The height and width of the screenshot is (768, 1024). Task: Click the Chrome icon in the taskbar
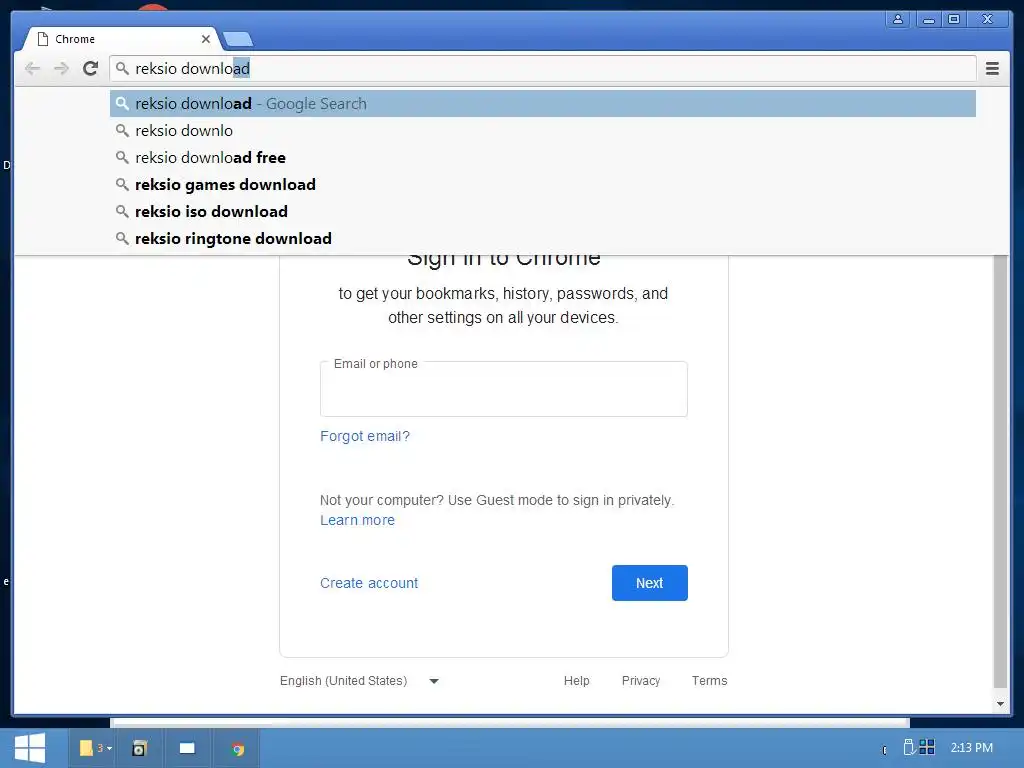tap(238, 748)
